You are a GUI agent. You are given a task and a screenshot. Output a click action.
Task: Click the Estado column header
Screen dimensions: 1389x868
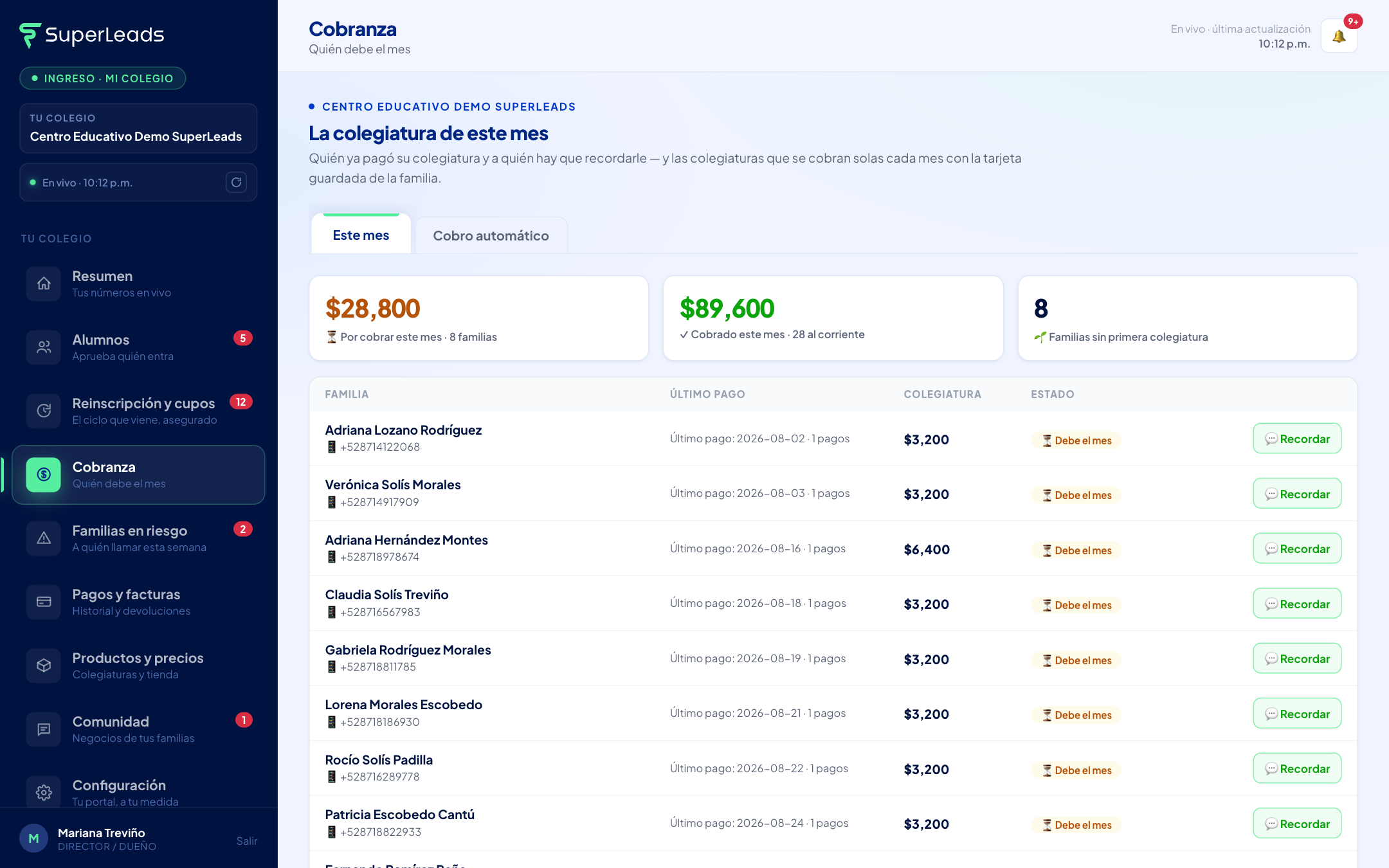click(1053, 394)
